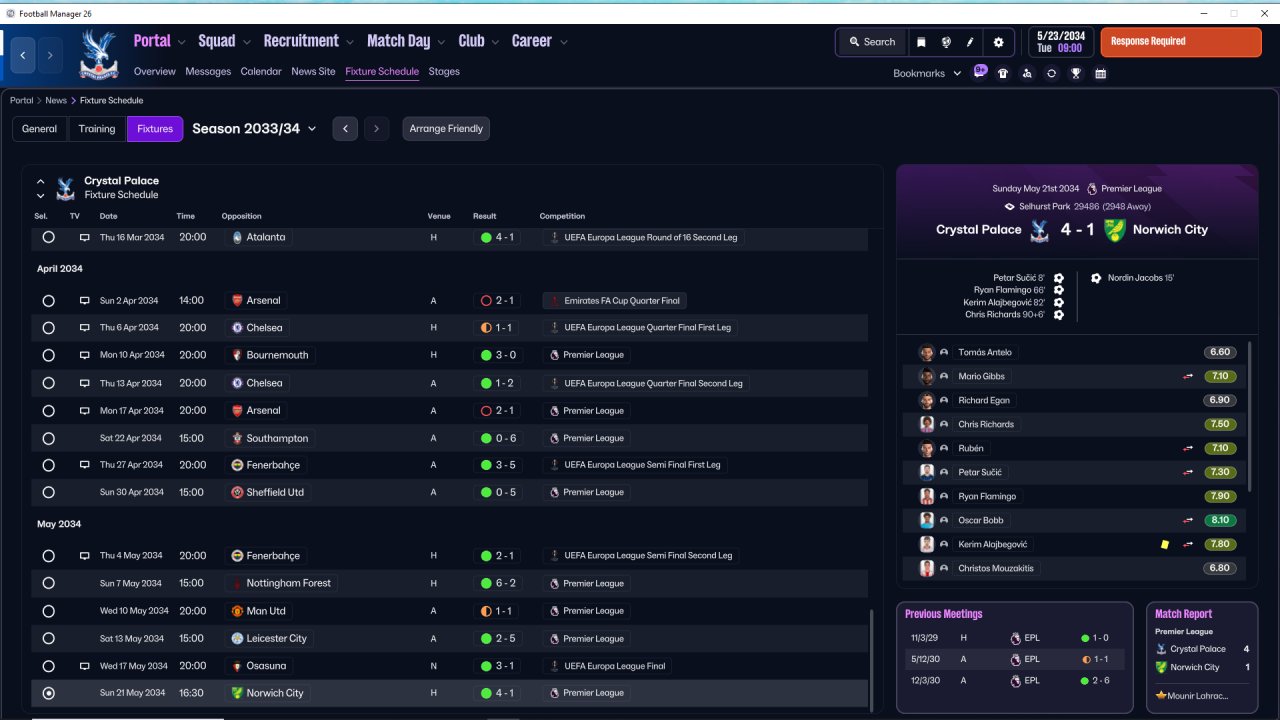Click the bookmark flag icon near Search
The height and width of the screenshot is (720, 1280).
tap(921, 42)
